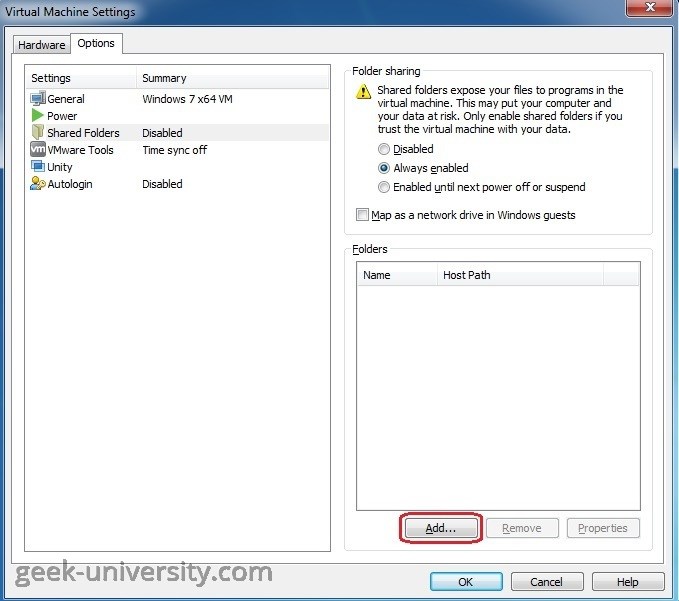The width and height of the screenshot is (679, 601).
Task: Click the 'Time sync off' summary text
Action: coord(175,150)
